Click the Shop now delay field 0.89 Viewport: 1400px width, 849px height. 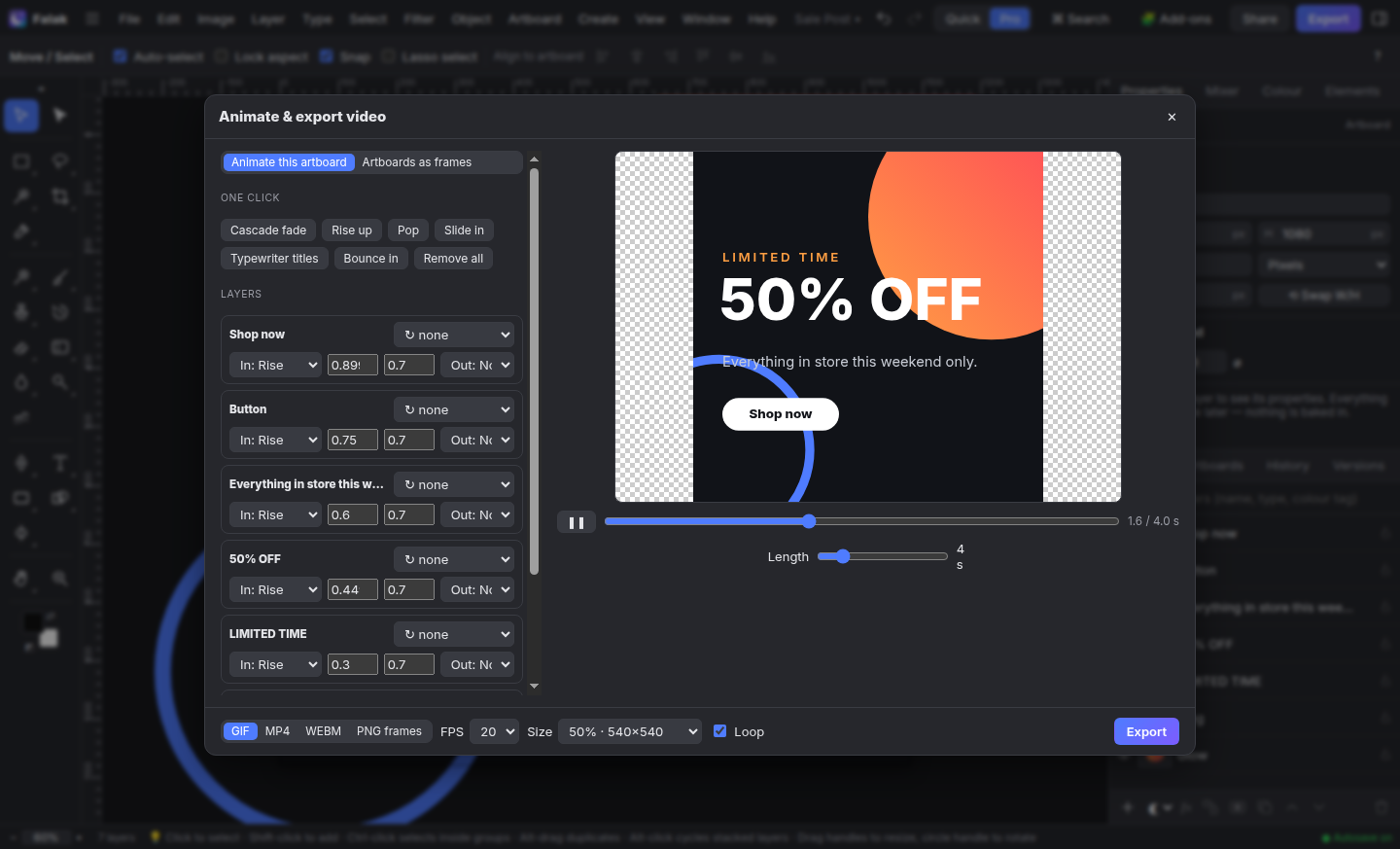point(353,366)
